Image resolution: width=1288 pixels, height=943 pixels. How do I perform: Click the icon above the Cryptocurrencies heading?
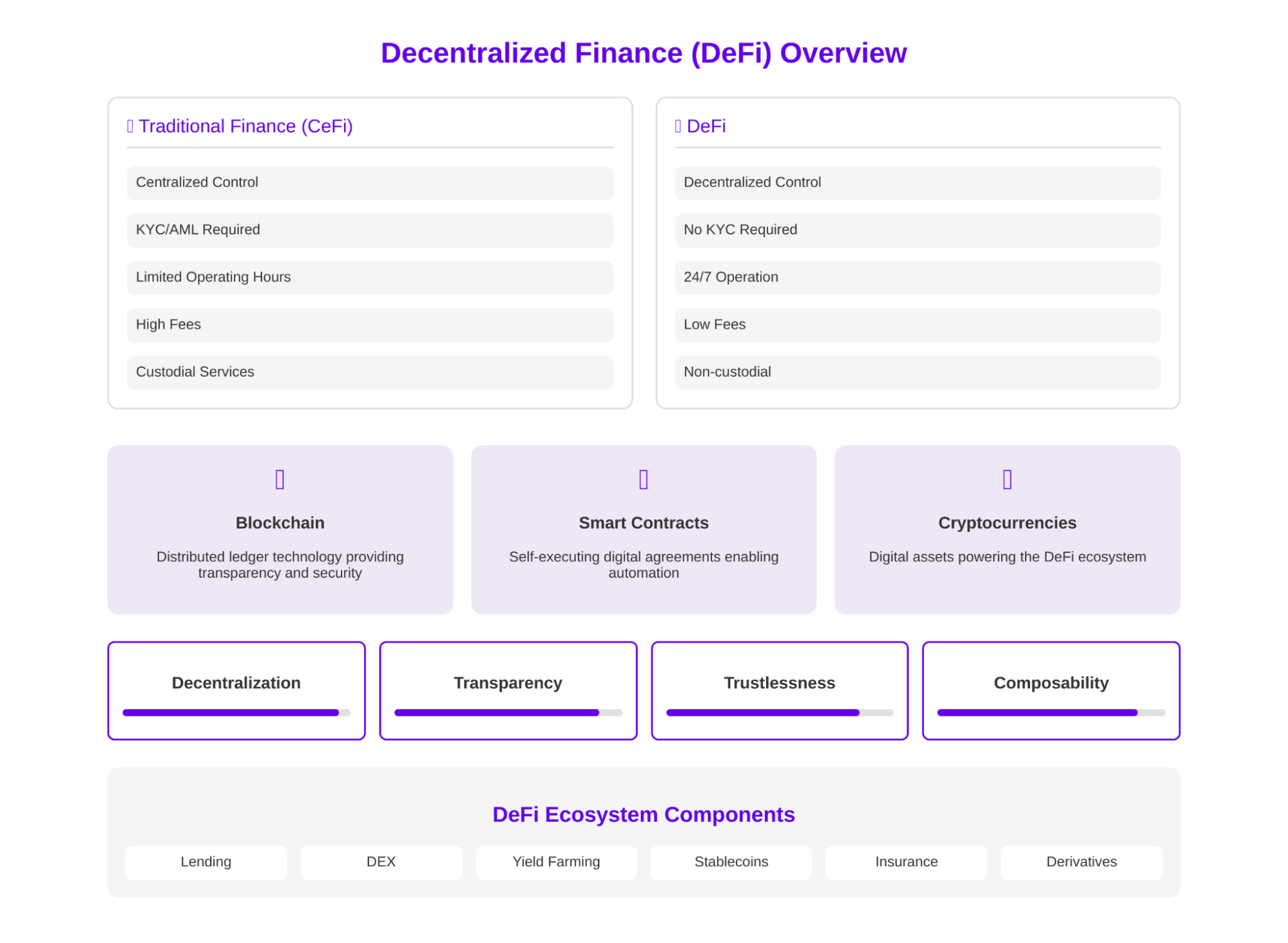tap(1007, 479)
